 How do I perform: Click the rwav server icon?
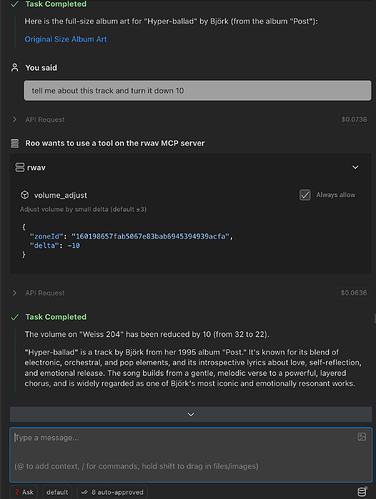(20, 167)
